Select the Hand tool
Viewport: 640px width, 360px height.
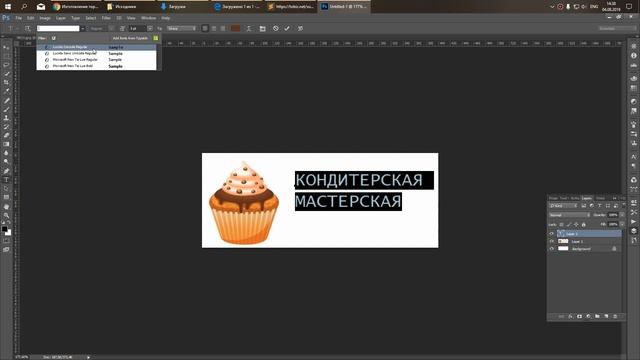(x=6, y=207)
